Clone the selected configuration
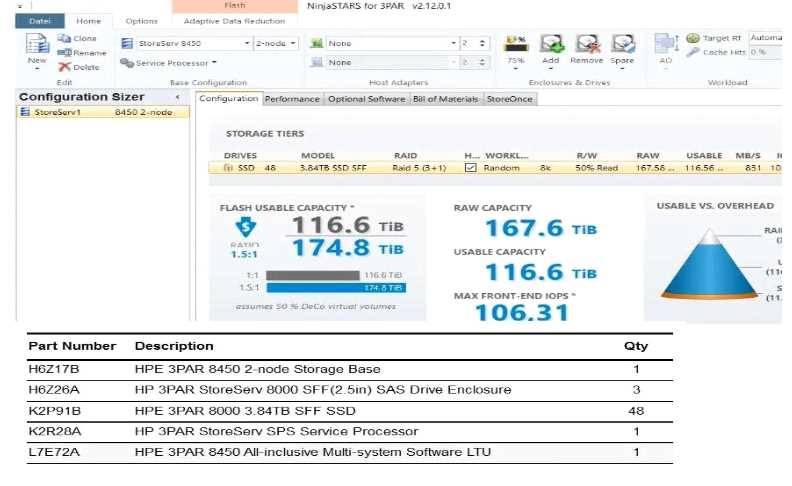792x486 pixels. click(x=81, y=39)
